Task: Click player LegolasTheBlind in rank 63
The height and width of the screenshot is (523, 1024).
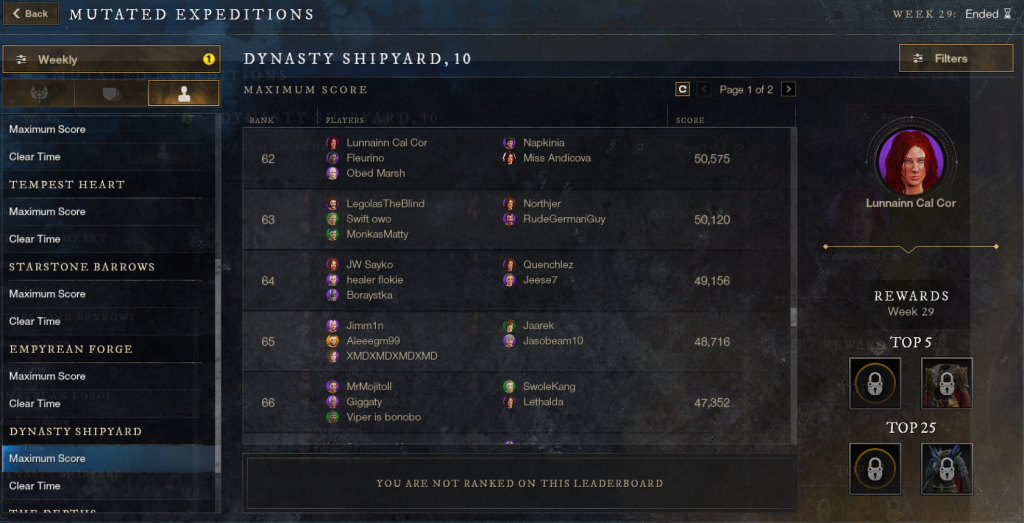Action: (x=385, y=204)
